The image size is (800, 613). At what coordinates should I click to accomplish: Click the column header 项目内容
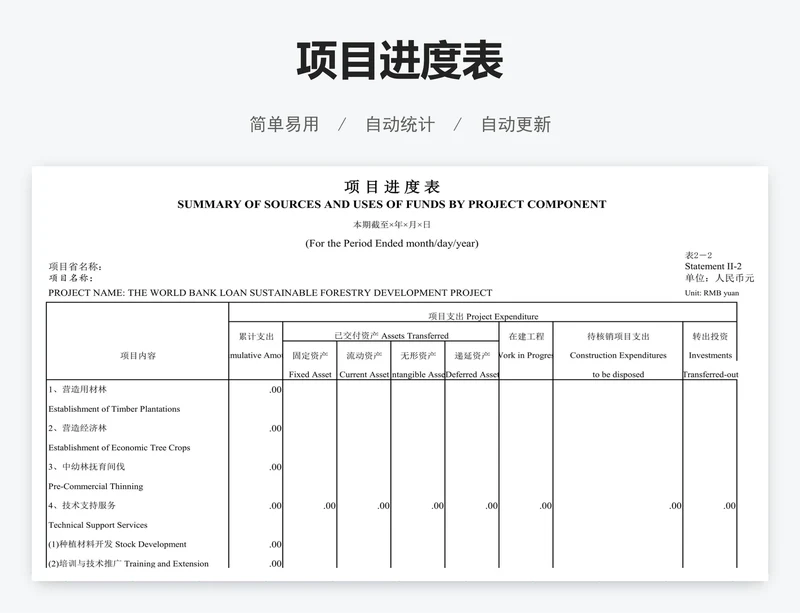[138, 356]
